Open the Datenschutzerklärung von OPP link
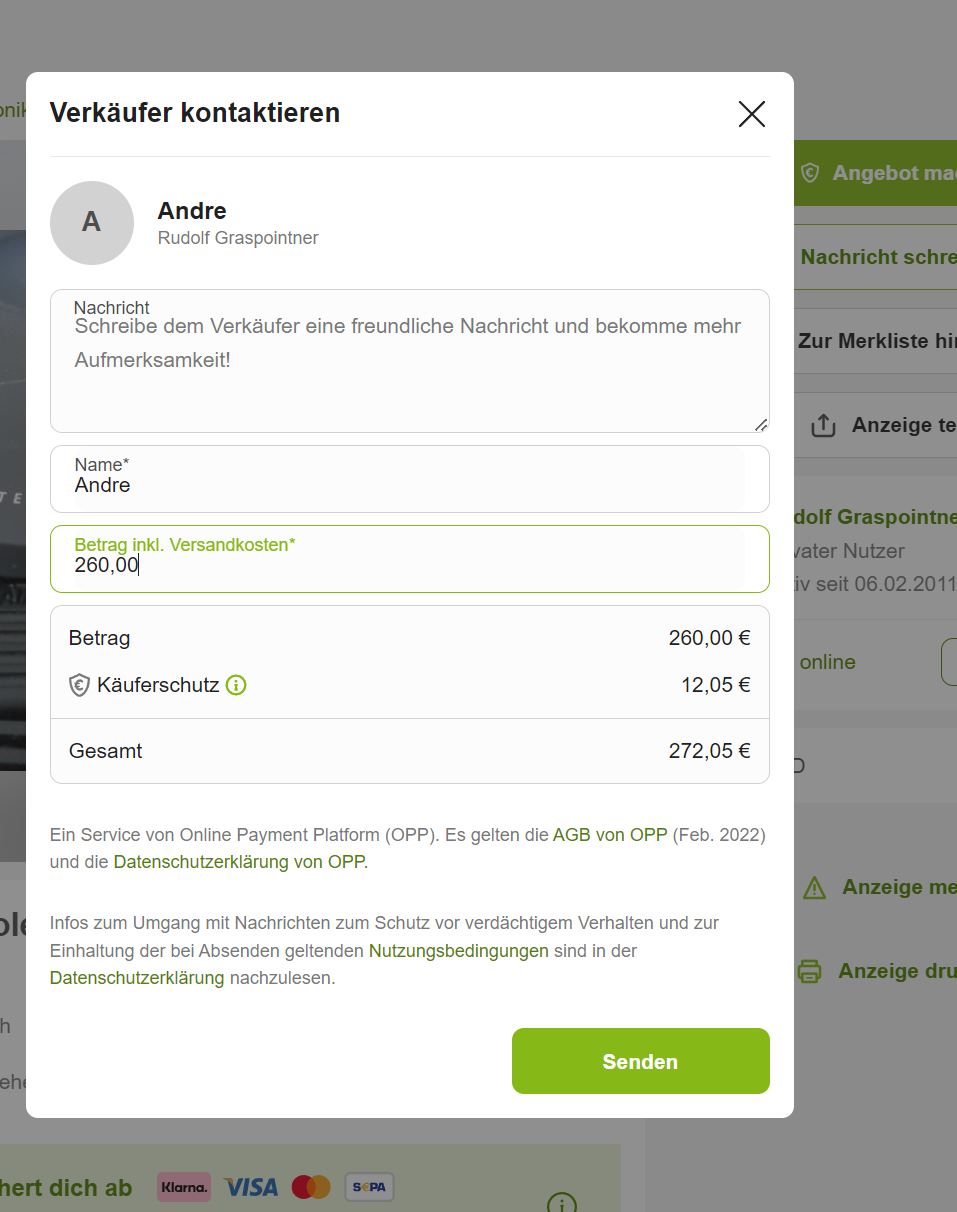Screen dimensions: 957x1212 240,861
